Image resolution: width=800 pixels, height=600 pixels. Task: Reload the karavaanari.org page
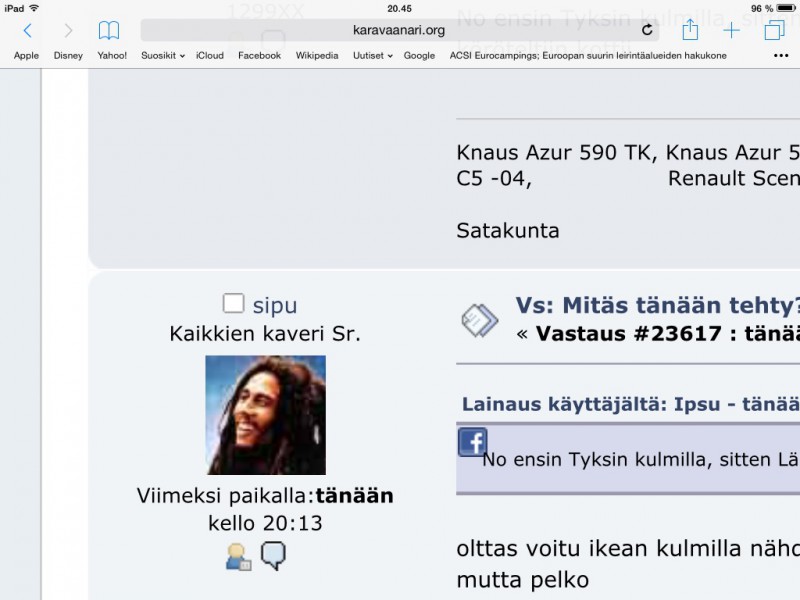pyautogui.click(x=647, y=31)
